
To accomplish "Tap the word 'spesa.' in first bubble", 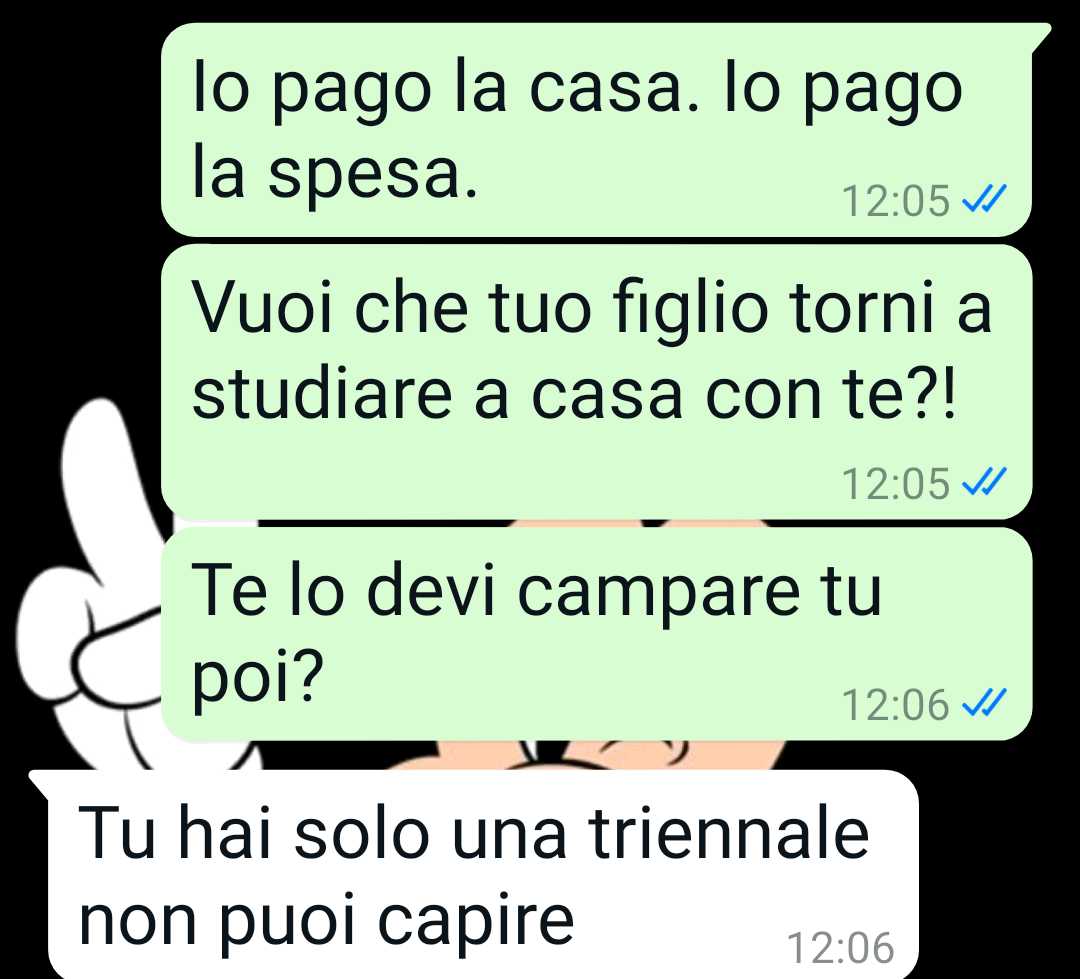I will (x=373, y=176).
